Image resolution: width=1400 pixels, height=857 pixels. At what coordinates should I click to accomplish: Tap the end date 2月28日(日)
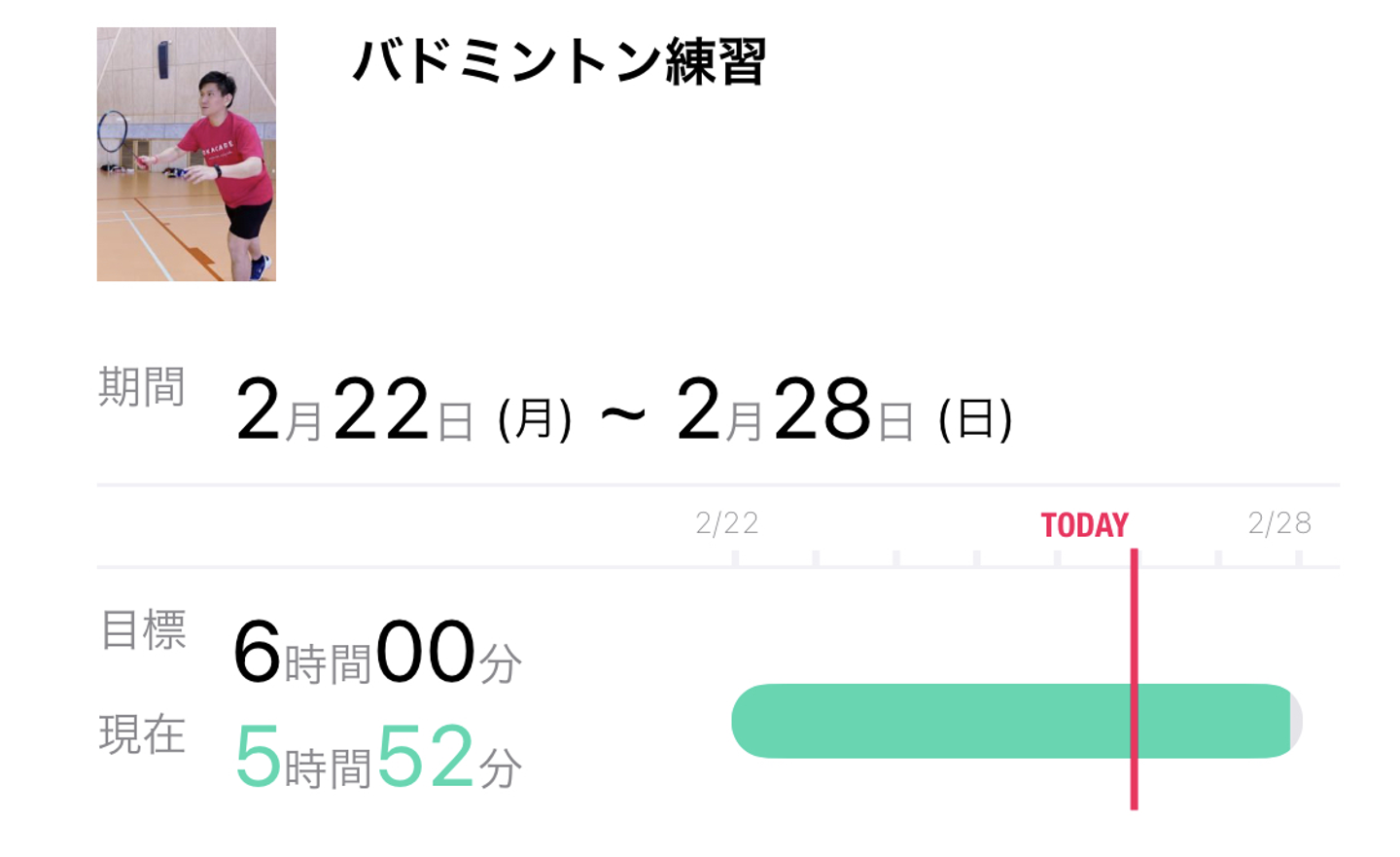click(x=844, y=411)
